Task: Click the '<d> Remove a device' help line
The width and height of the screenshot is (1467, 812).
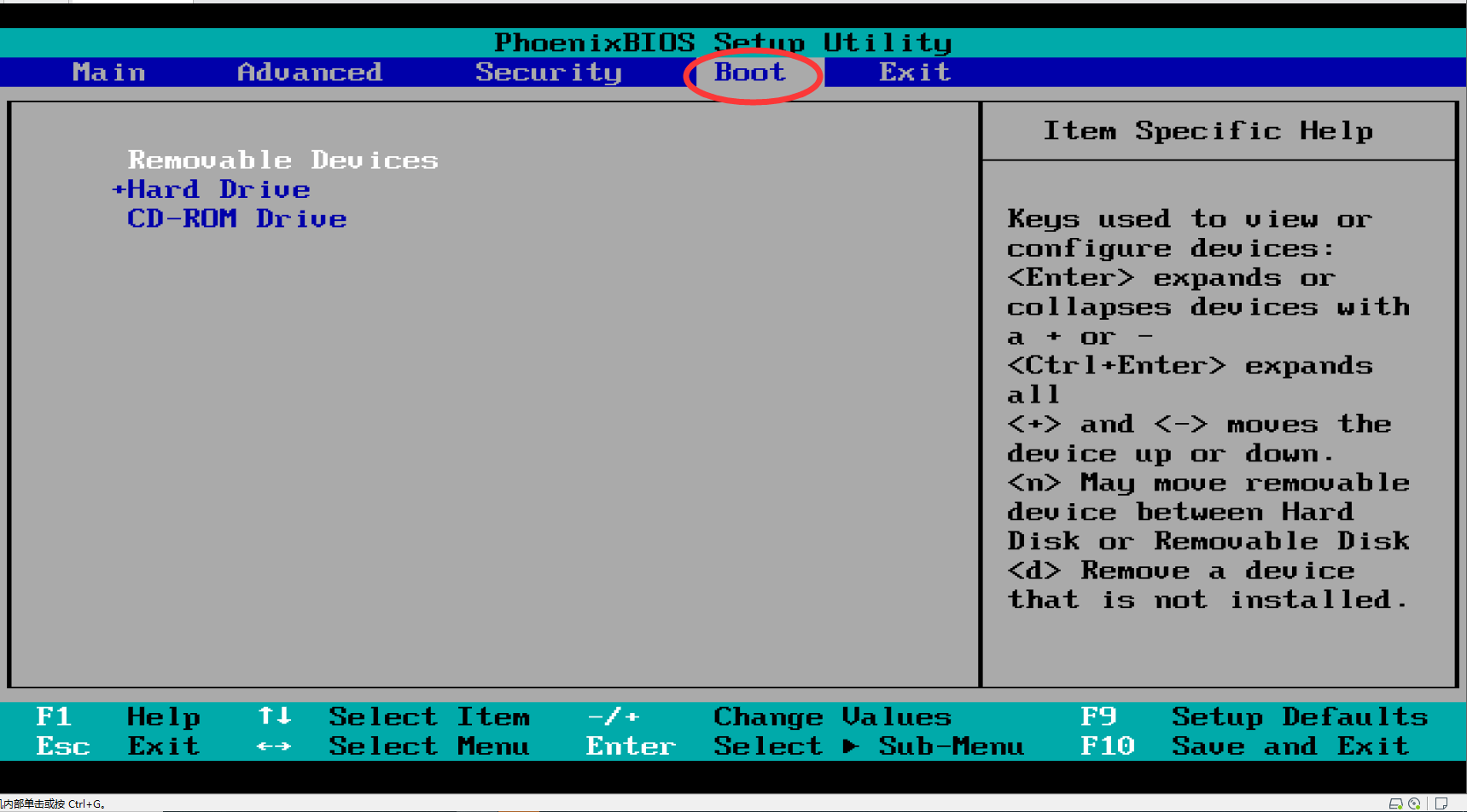Action: click(x=1180, y=571)
